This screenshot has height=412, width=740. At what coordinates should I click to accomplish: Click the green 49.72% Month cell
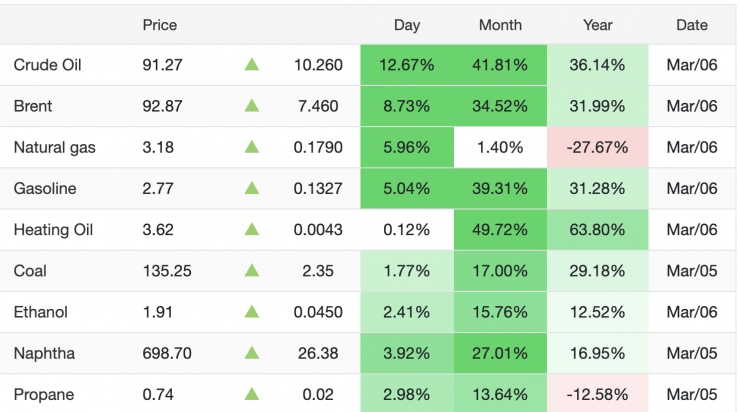500,229
